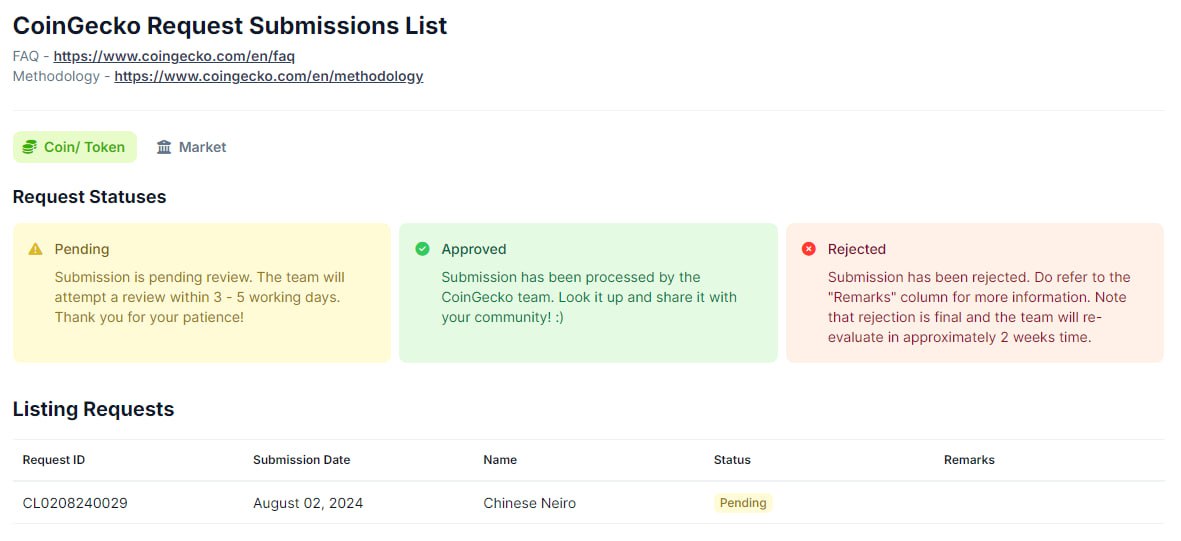The width and height of the screenshot is (1181, 541).
Task: Open the CoinGecko FAQ link
Action: pos(174,57)
